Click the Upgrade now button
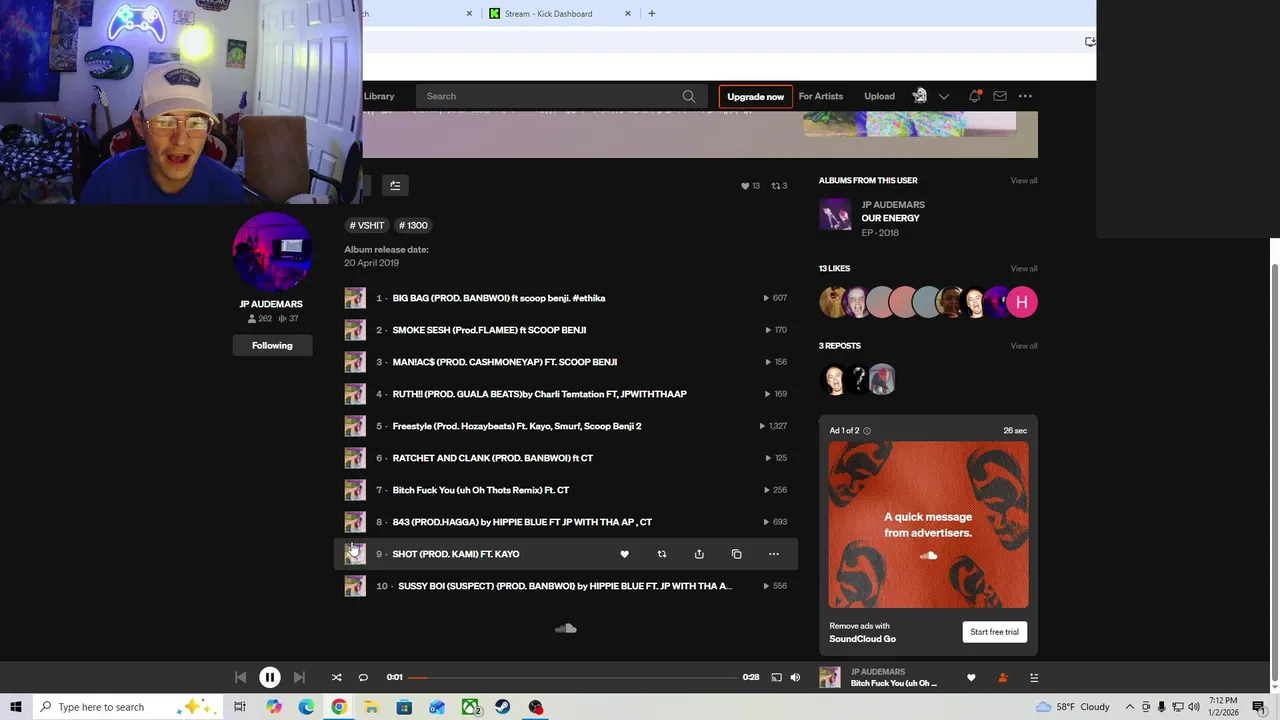This screenshot has width=1280, height=720. pyautogui.click(x=755, y=96)
